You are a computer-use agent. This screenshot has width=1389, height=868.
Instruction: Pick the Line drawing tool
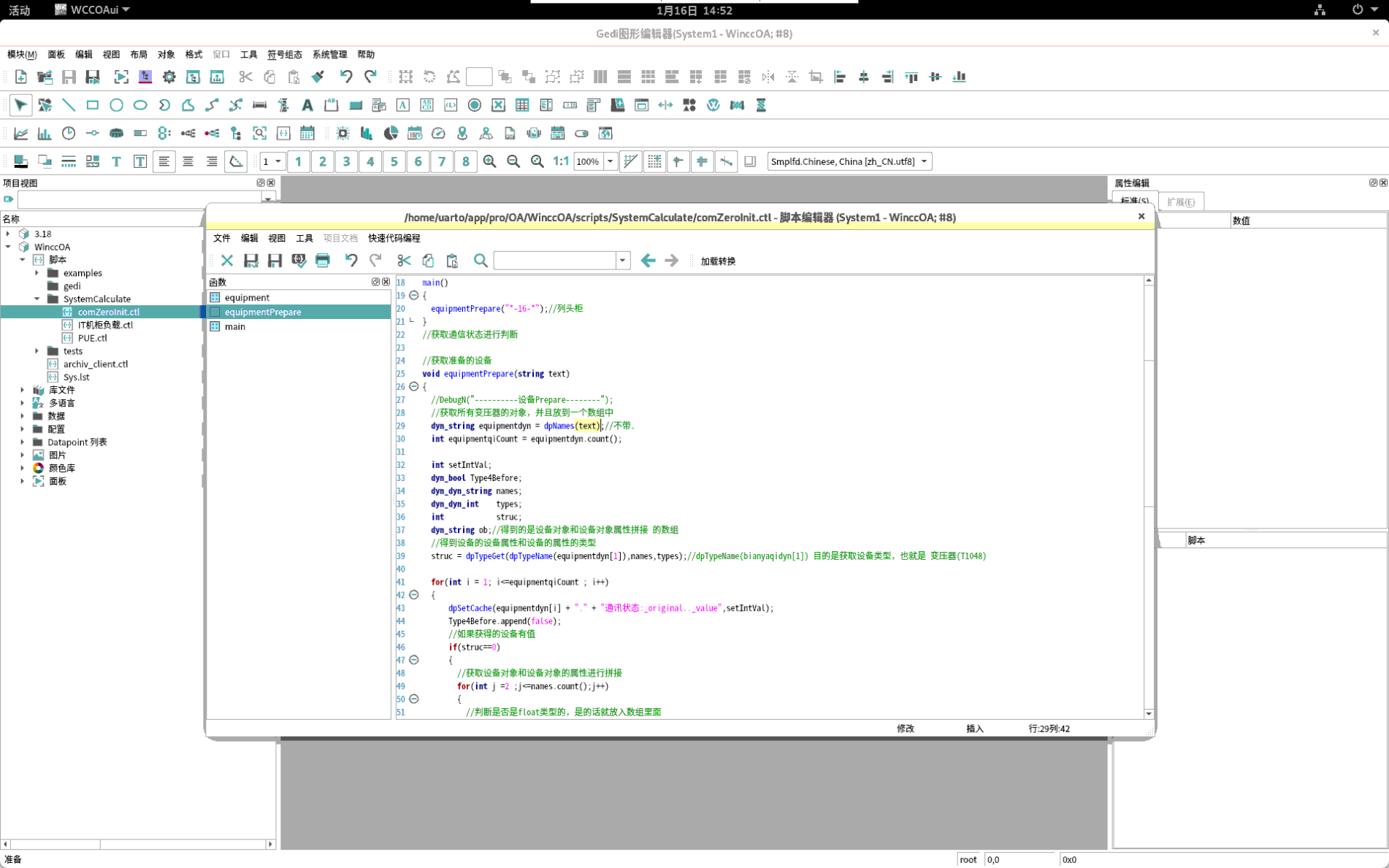69,105
